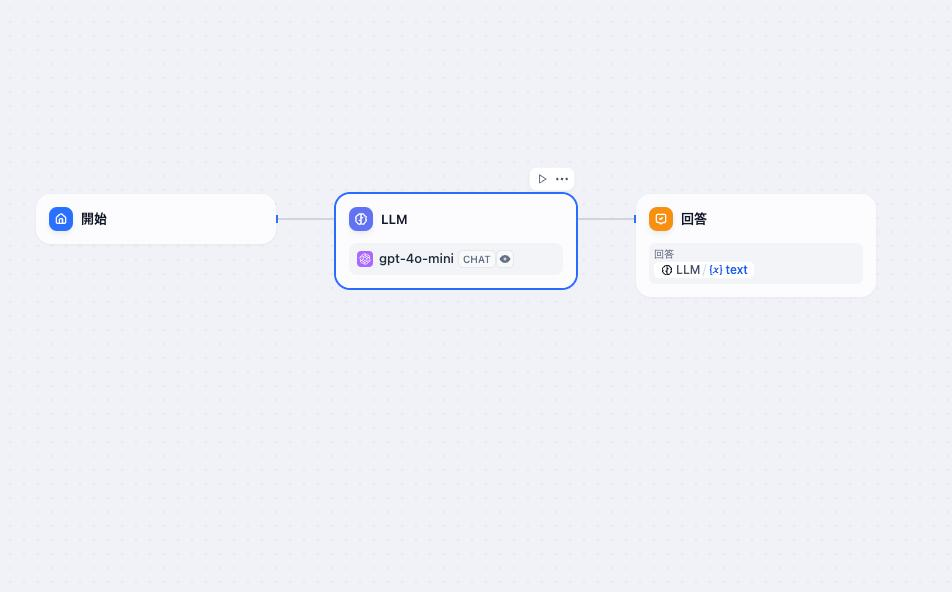952x592 pixels.
Task: Click the CHAT mode badge
Action: tap(477, 259)
